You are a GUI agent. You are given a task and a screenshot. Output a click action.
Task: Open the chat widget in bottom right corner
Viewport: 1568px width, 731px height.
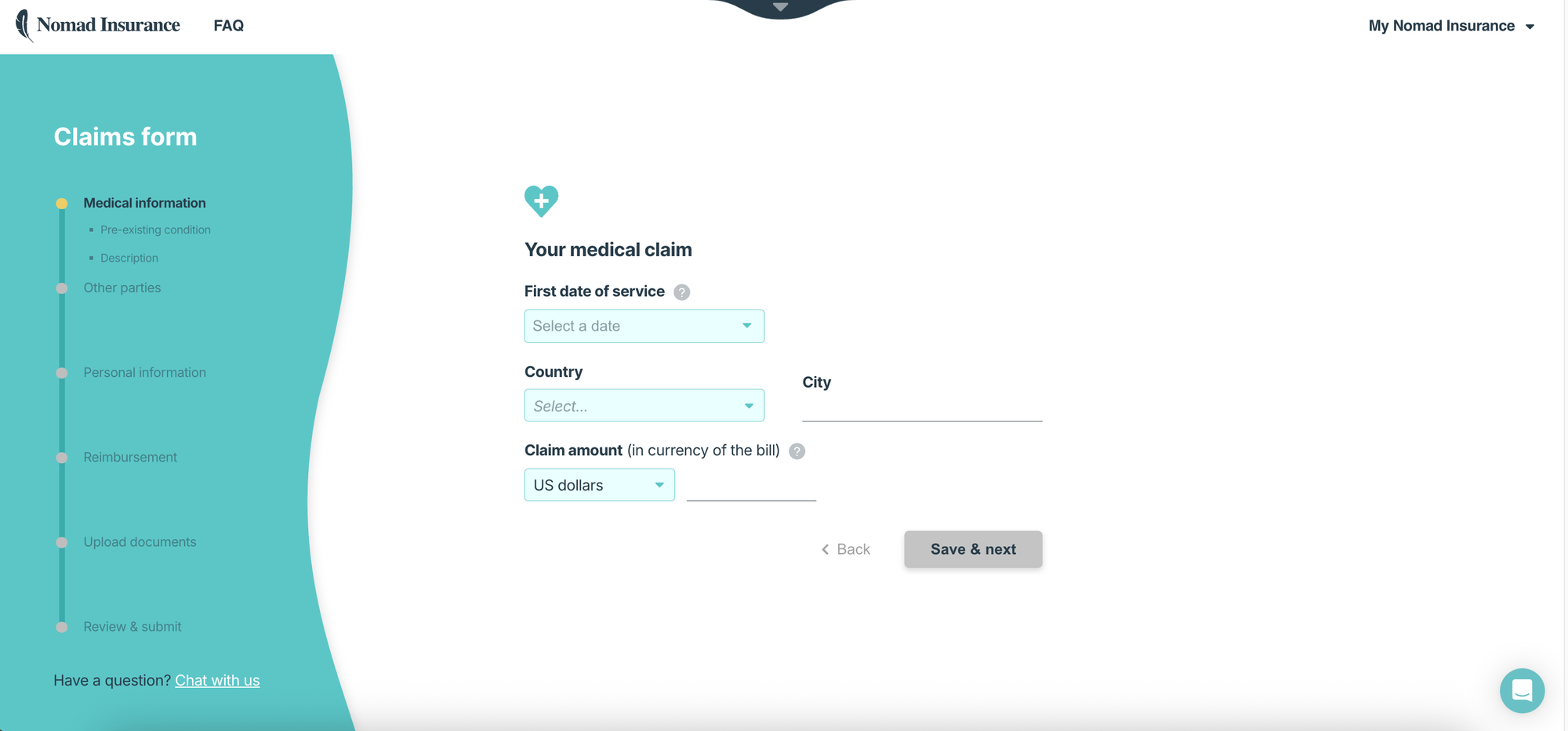coord(1522,690)
